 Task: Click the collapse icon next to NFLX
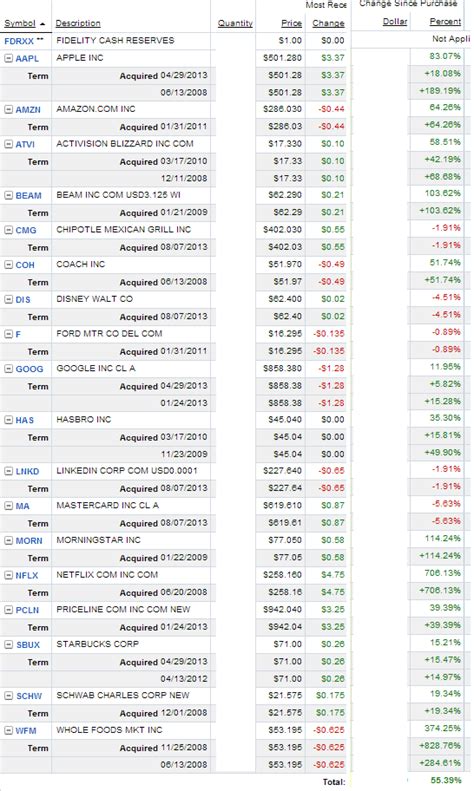pyautogui.click(x=8, y=575)
